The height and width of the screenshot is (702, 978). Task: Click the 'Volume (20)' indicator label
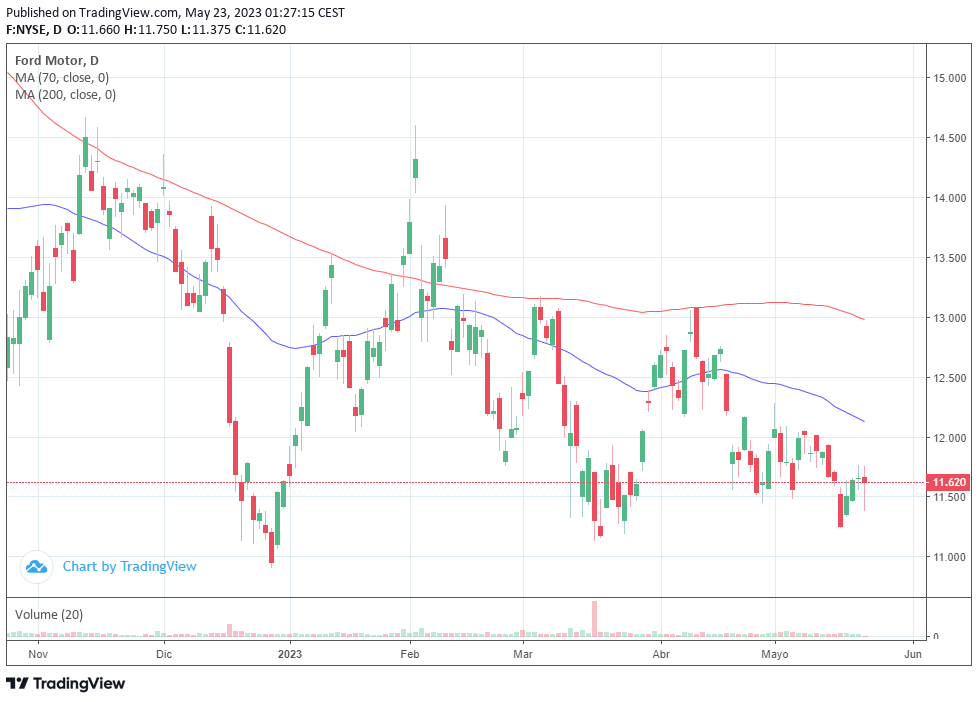click(49, 615)
